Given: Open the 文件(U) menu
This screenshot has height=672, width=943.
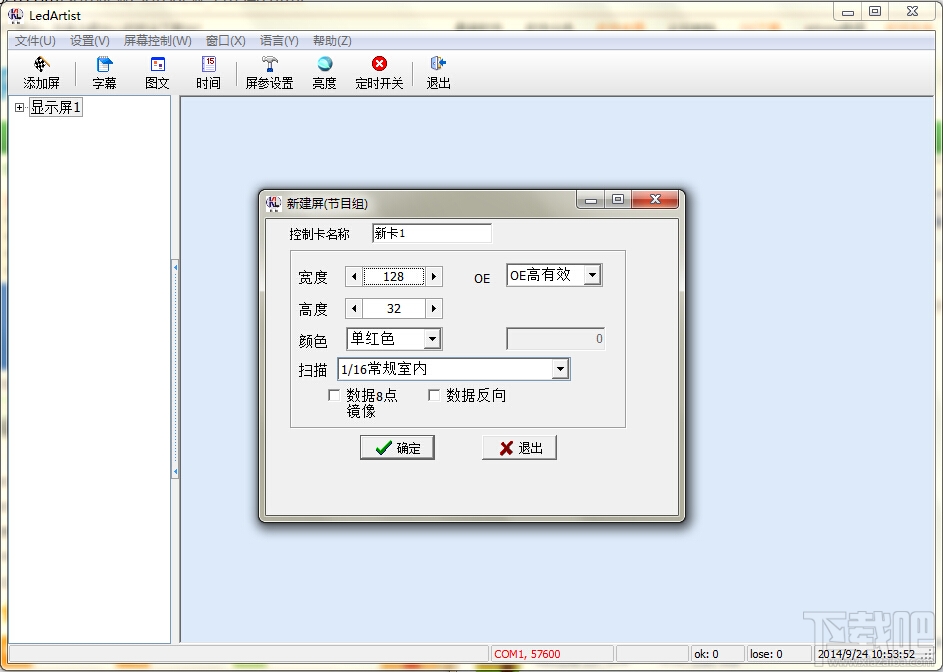Looking at the screenshot, I should (x=35, y=41).
